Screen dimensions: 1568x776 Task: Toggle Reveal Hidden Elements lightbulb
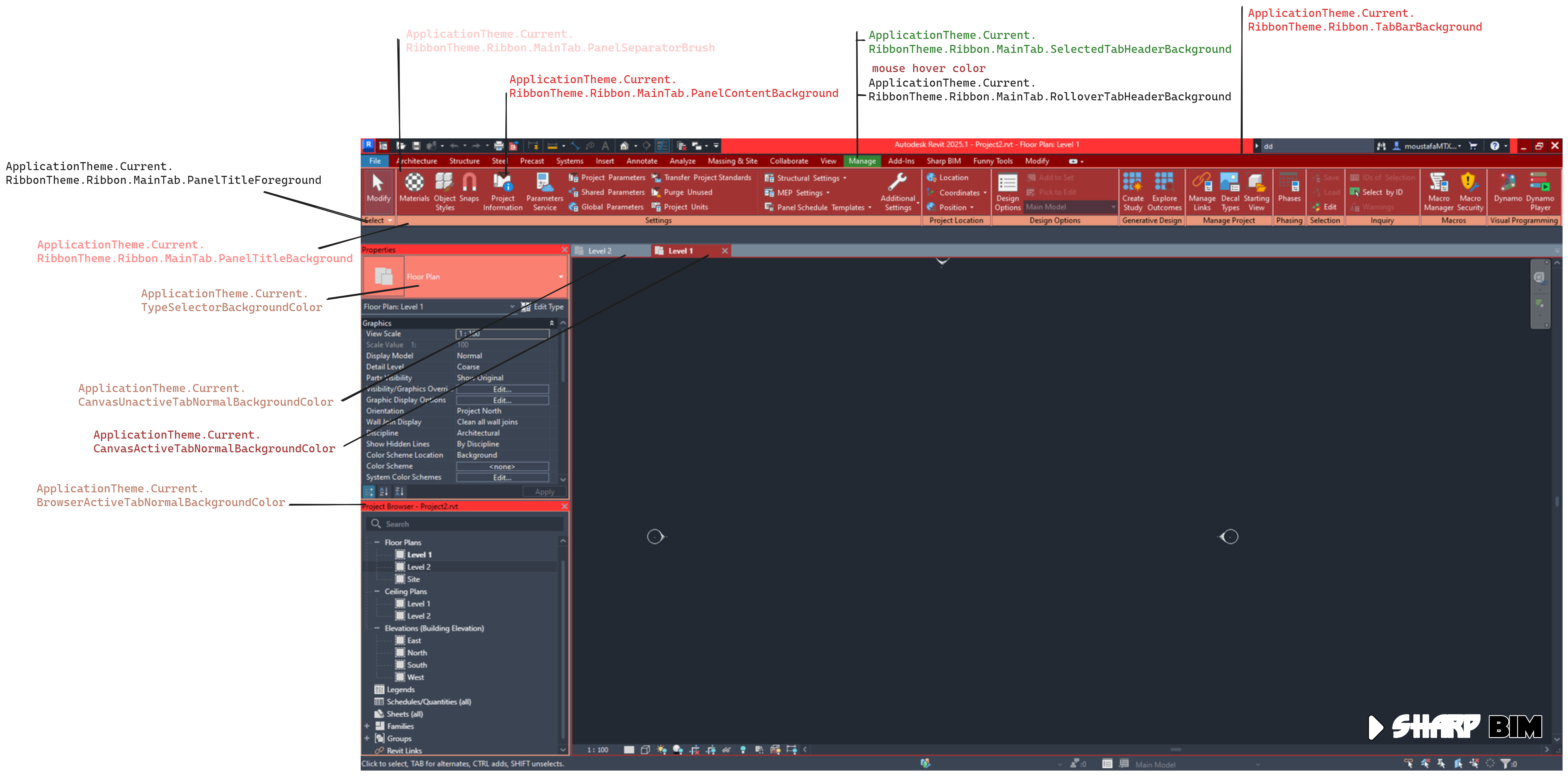[743, 750]
